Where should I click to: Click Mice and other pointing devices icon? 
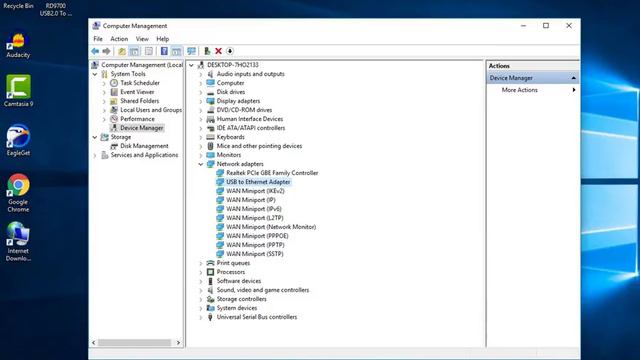210,146
